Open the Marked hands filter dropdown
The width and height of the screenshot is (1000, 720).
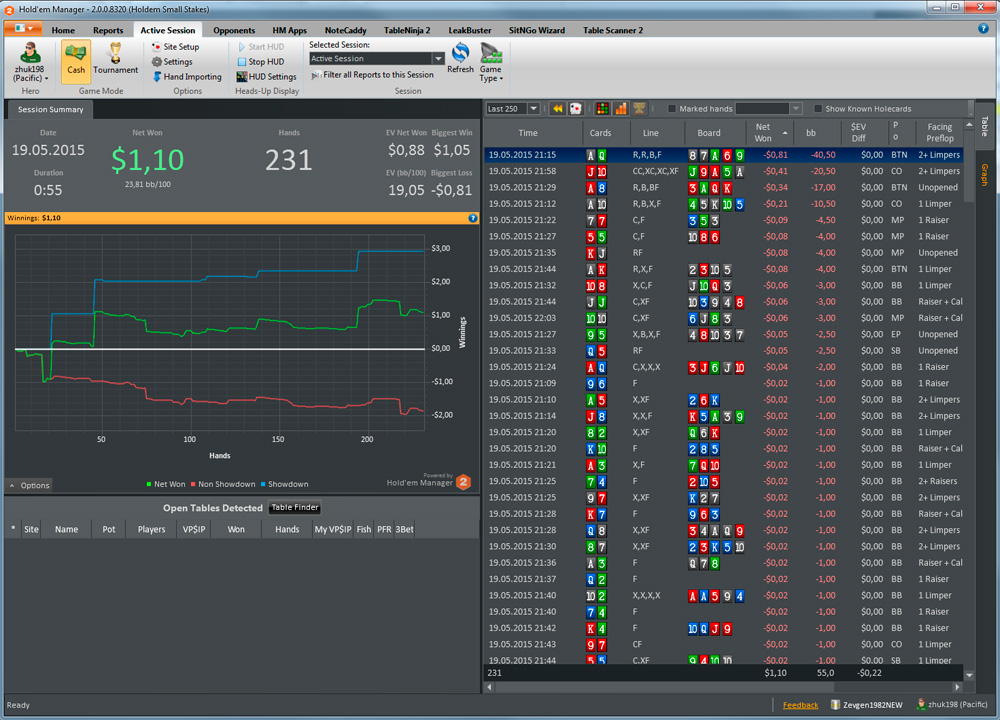(x=795, y=108)
